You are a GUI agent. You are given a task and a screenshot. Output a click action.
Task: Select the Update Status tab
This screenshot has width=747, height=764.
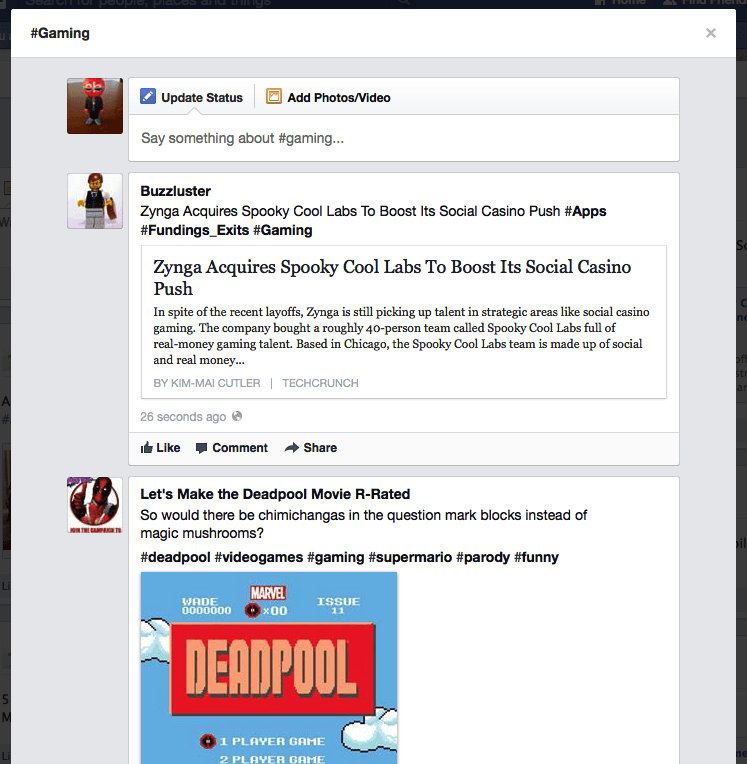[x=191, y=97]
